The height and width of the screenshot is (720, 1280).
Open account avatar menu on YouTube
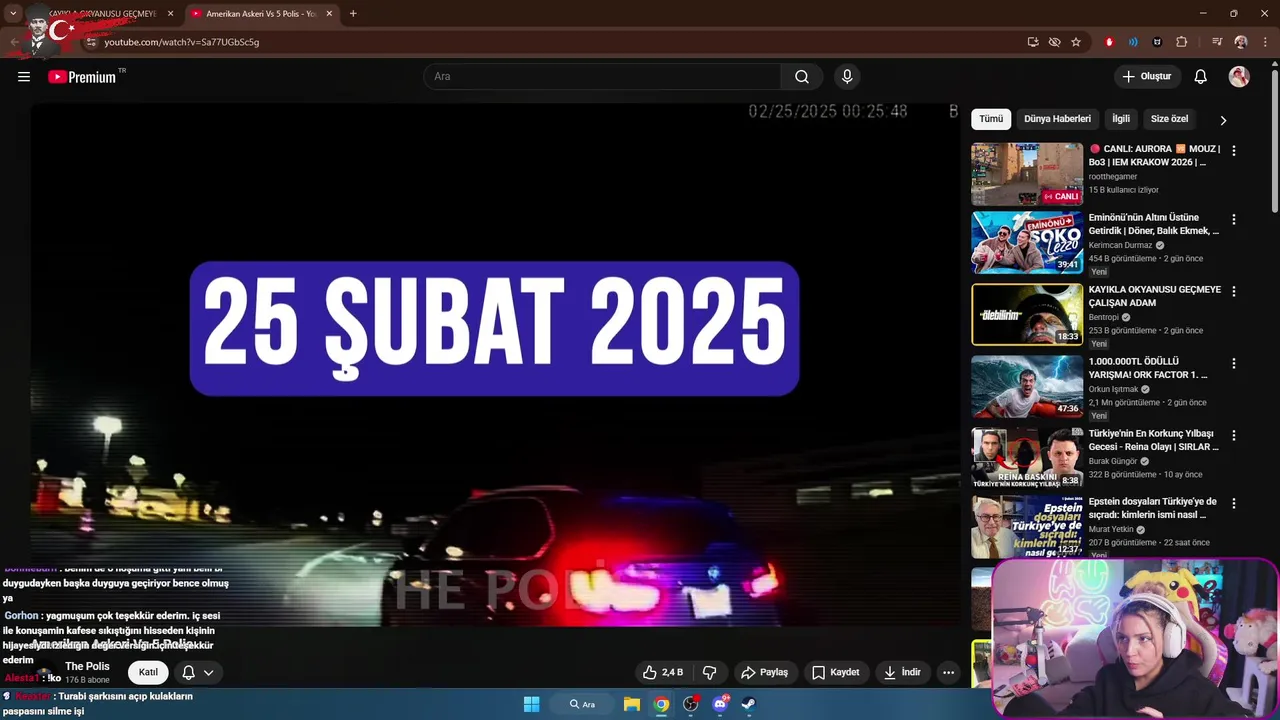[x=1239, y=77]
